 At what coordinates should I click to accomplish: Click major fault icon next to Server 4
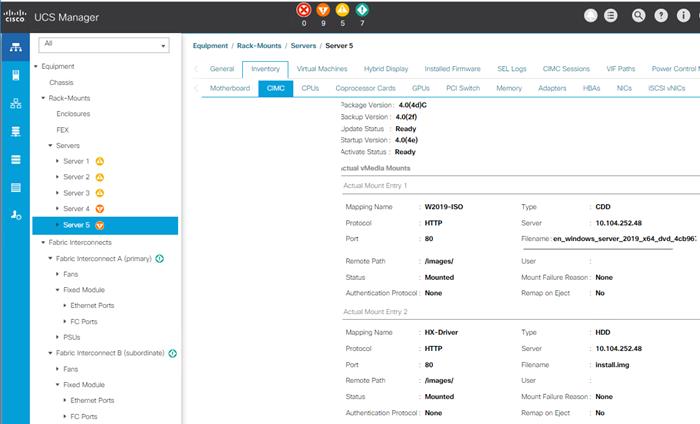[x=100, y=208]
